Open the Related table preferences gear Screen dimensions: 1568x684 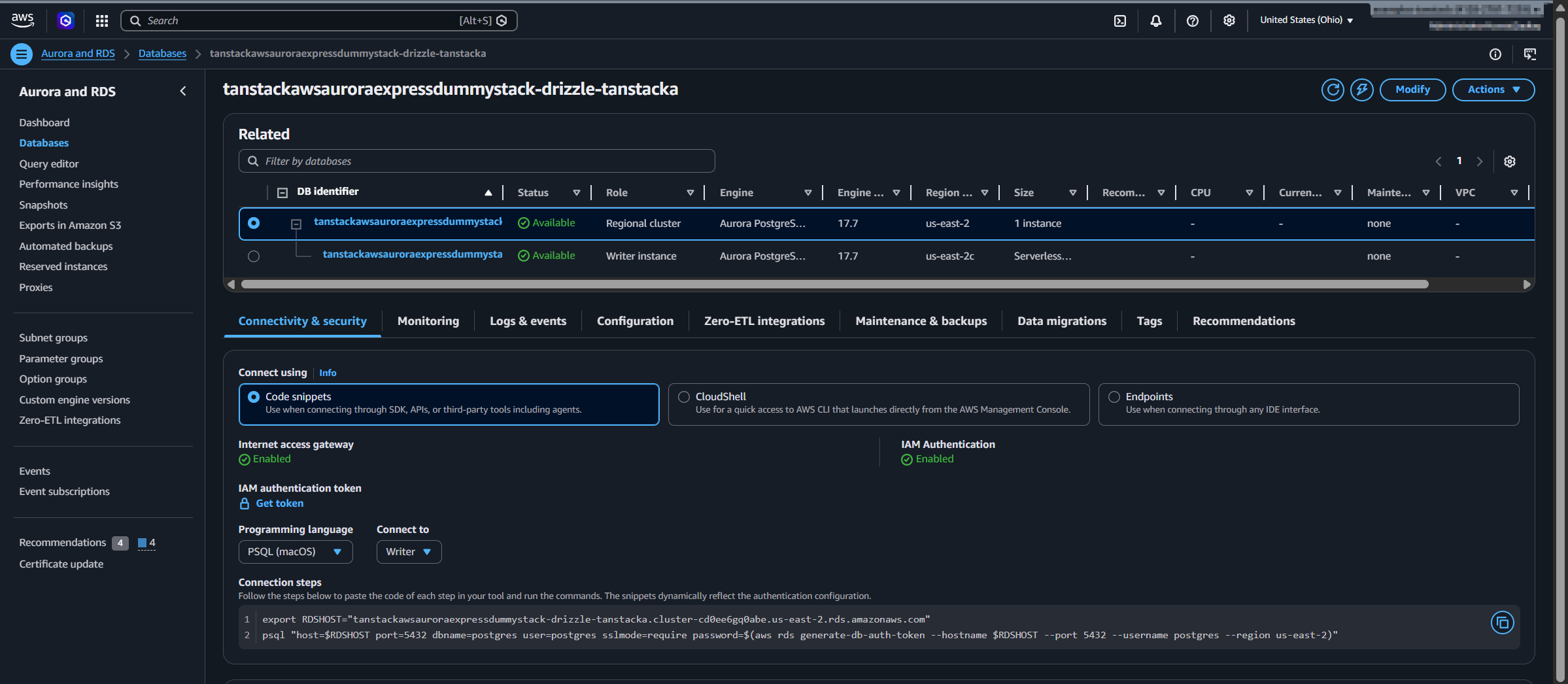click(1510, 161)
